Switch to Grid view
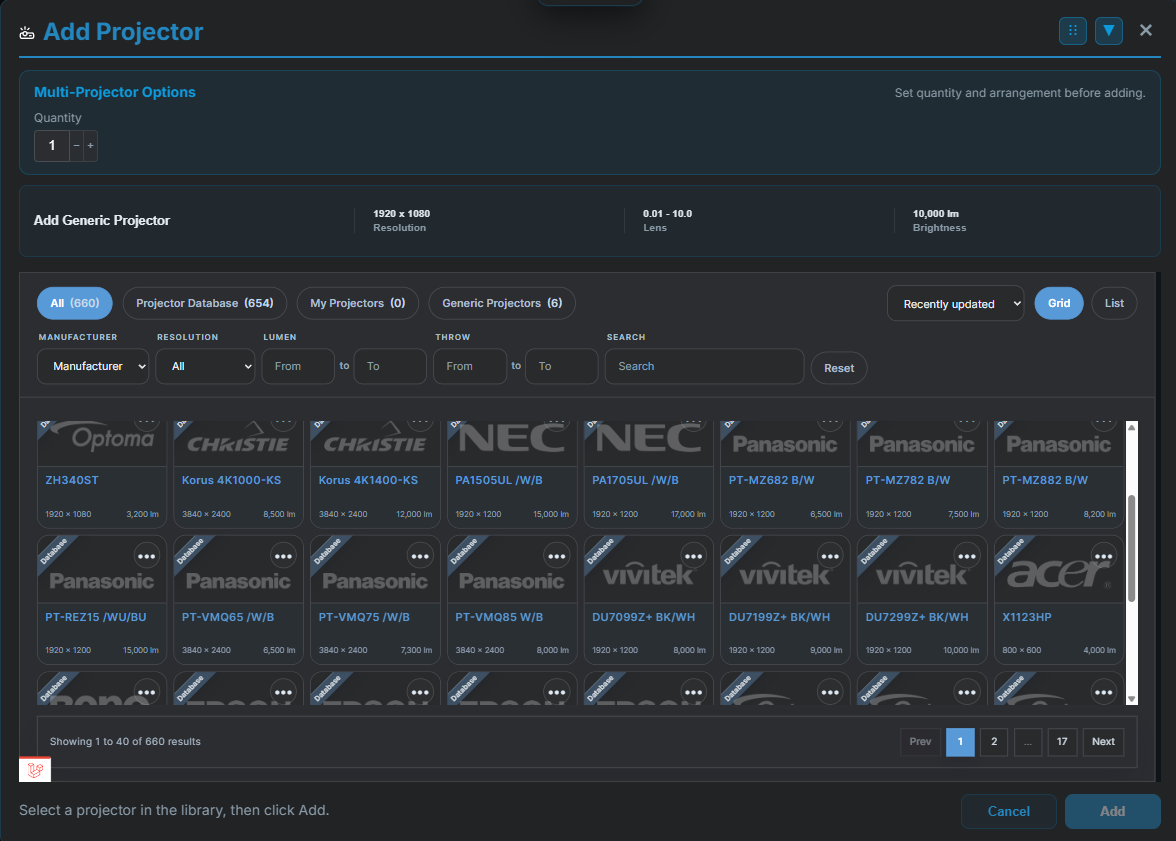The height and width of the screenshot is (841, 1176). pyautogui.click(x=1058, y=303)
